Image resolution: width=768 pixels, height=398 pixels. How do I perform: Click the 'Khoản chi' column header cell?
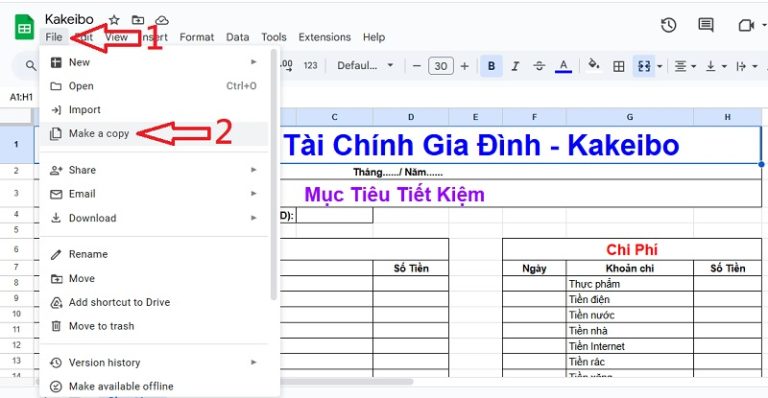(x=629, y=268)
